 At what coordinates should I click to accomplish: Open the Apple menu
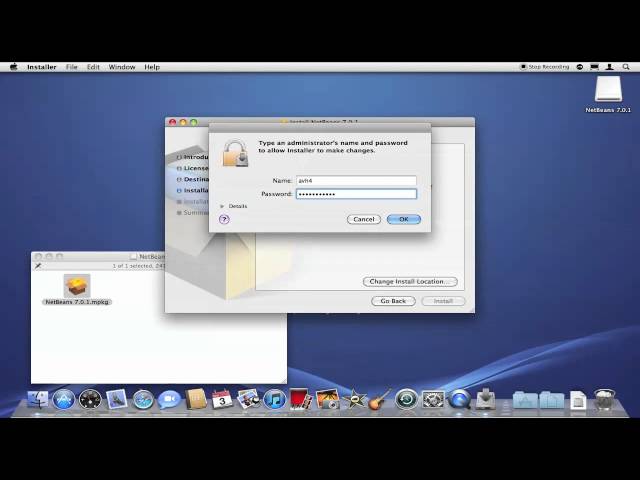(x=13, y=67)
